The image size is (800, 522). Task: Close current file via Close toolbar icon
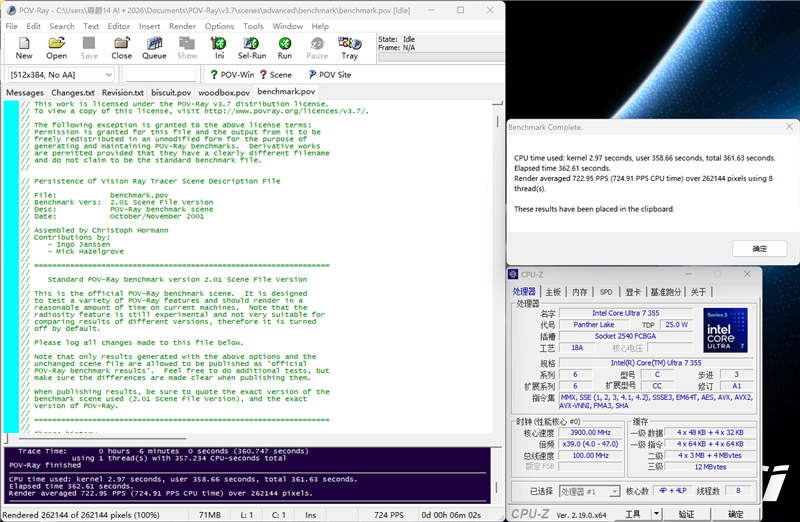coord(121,47)
